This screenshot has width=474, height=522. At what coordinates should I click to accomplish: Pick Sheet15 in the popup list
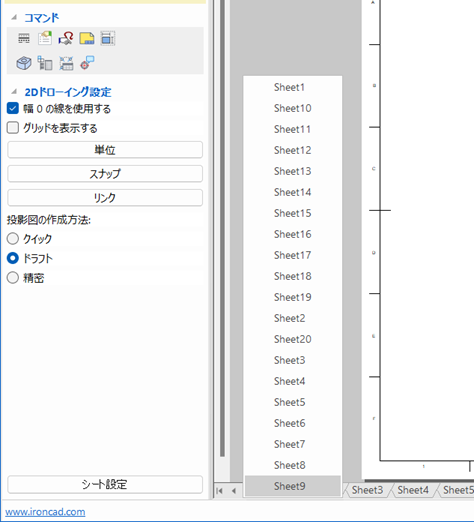(x=293, y=213)
